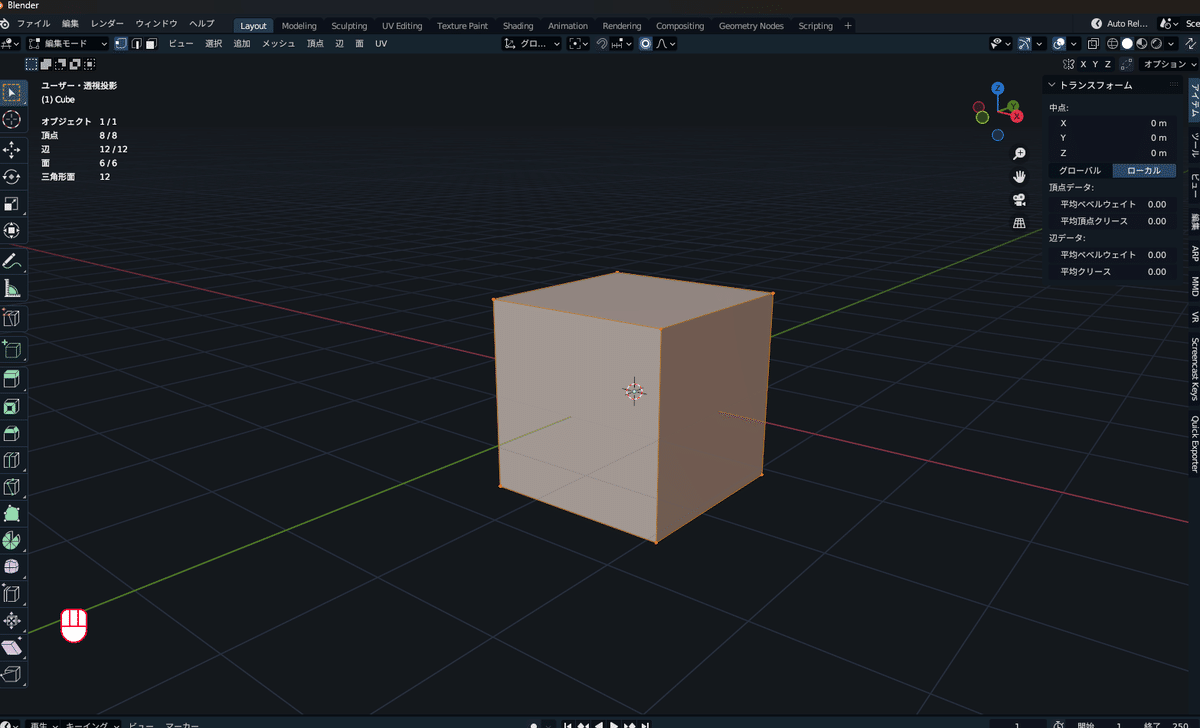Image resolution: width=1200 pixels, height=728 pixels.
Task: Select the 3D cursor tool
Action: [x=13, y=120]
